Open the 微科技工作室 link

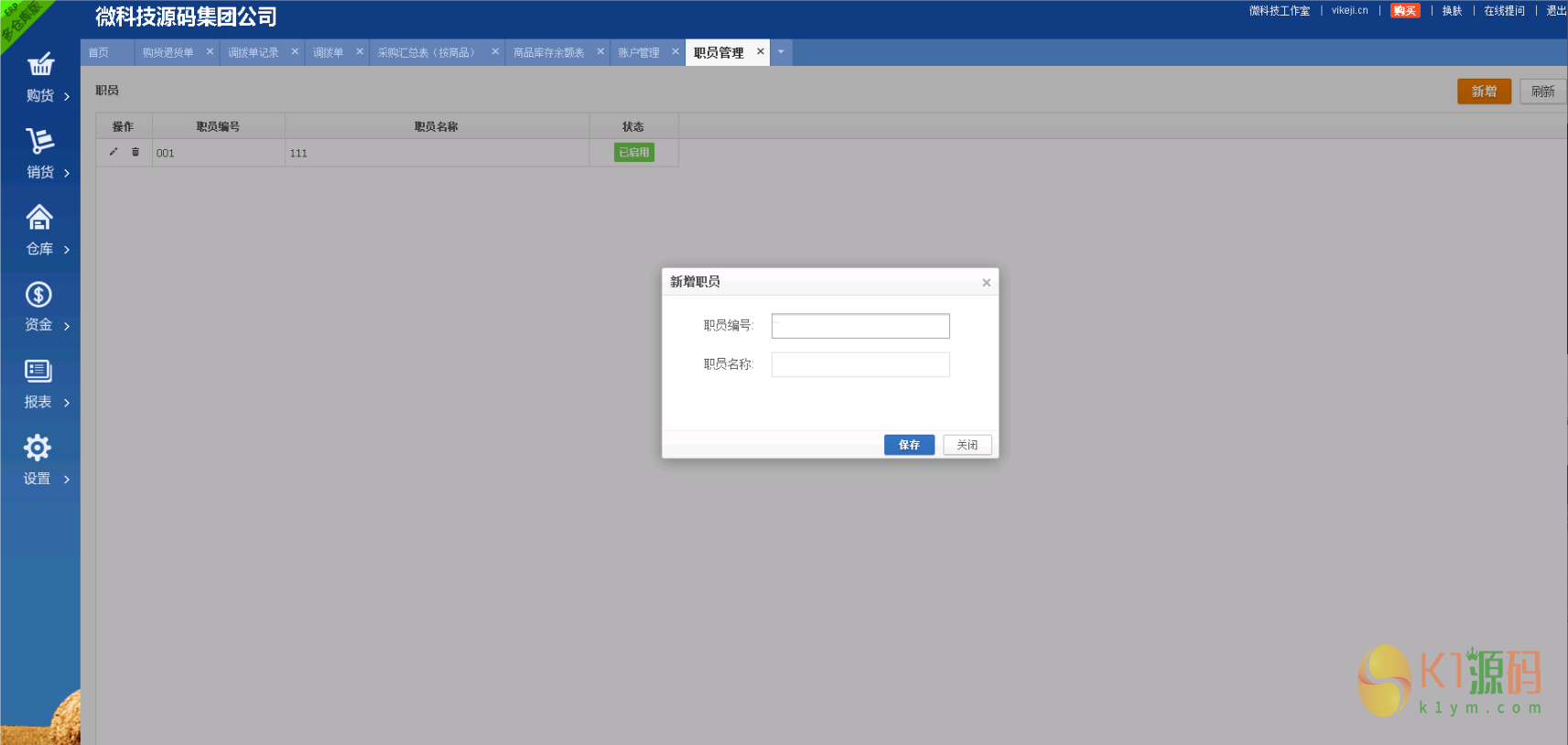(1280, 11)
